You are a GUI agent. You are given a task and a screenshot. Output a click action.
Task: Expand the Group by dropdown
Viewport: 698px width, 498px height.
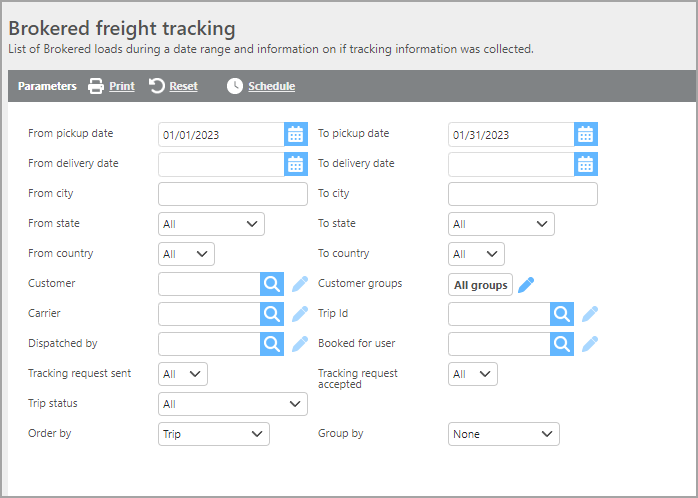click(x=503, y=434)
